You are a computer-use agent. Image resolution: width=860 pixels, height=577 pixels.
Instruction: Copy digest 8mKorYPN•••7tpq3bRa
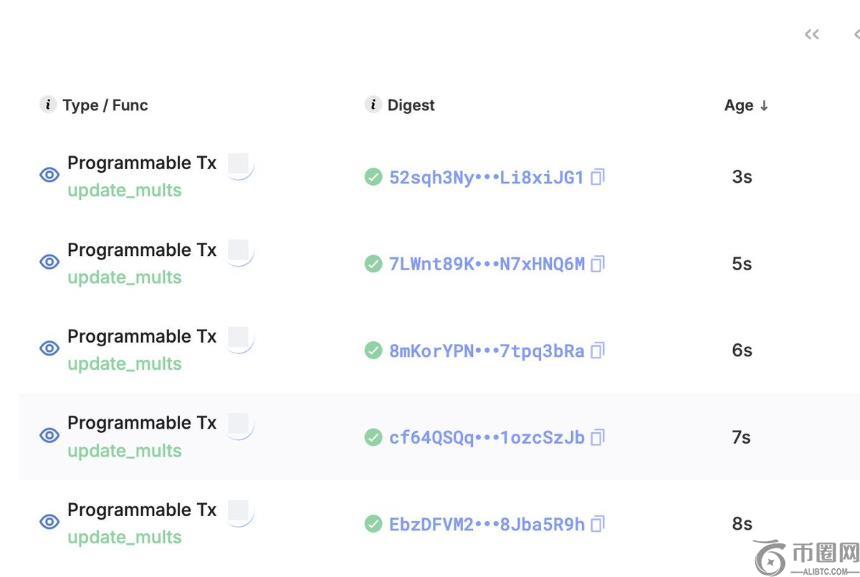pyautogui.click(x=598, y=351)
